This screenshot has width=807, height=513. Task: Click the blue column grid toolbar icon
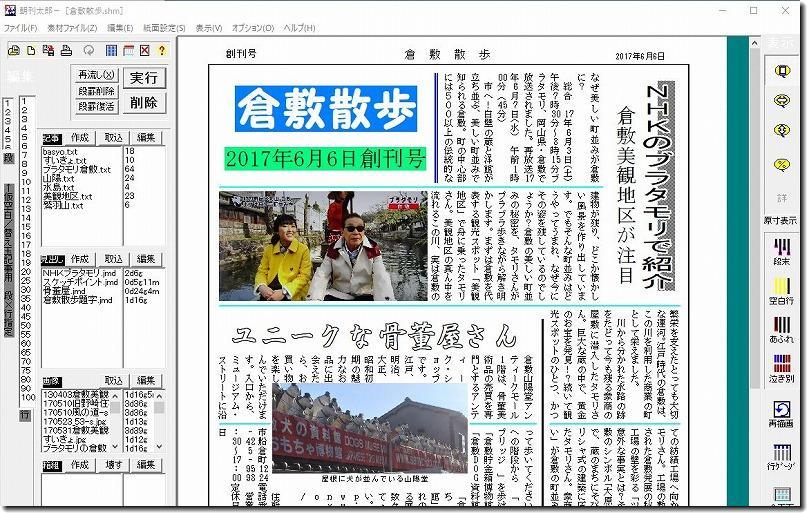pos(111,50)
